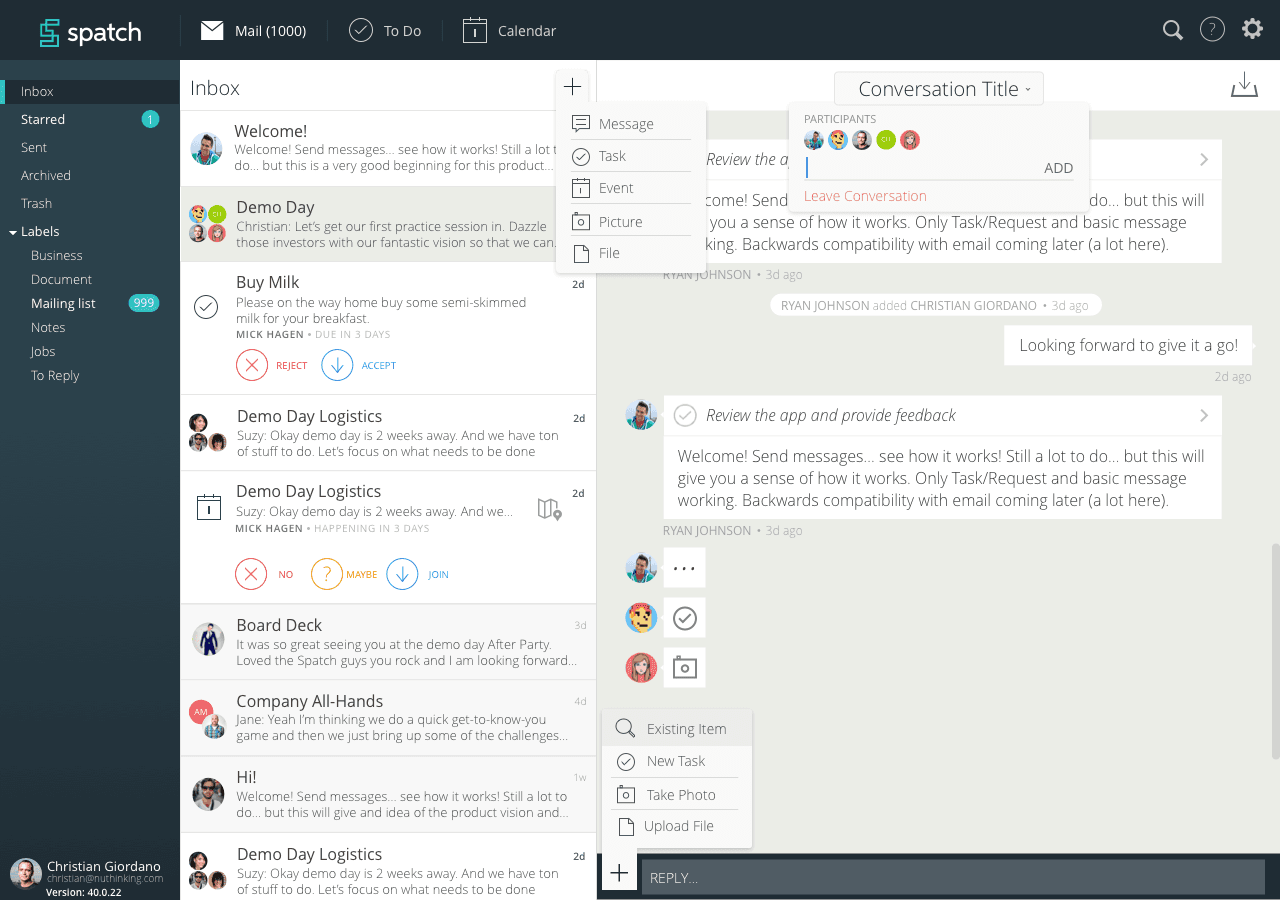1280x900 pixels.
Task: Click into the REPLY input field
Action: (953, 877)
